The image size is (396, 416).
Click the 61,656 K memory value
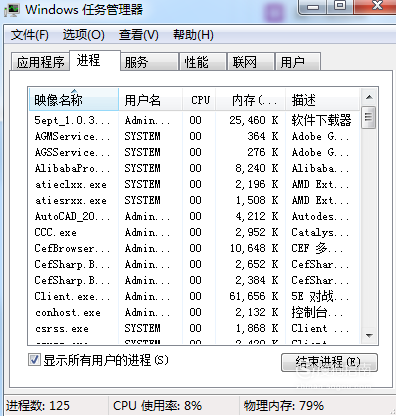254,296
